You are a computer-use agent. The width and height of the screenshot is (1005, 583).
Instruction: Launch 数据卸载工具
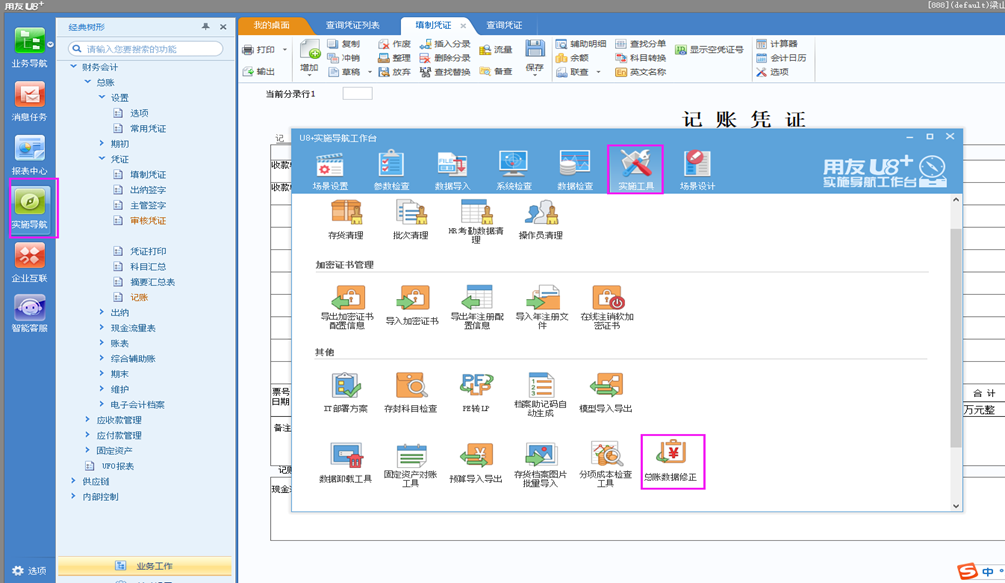coord(345,463)
